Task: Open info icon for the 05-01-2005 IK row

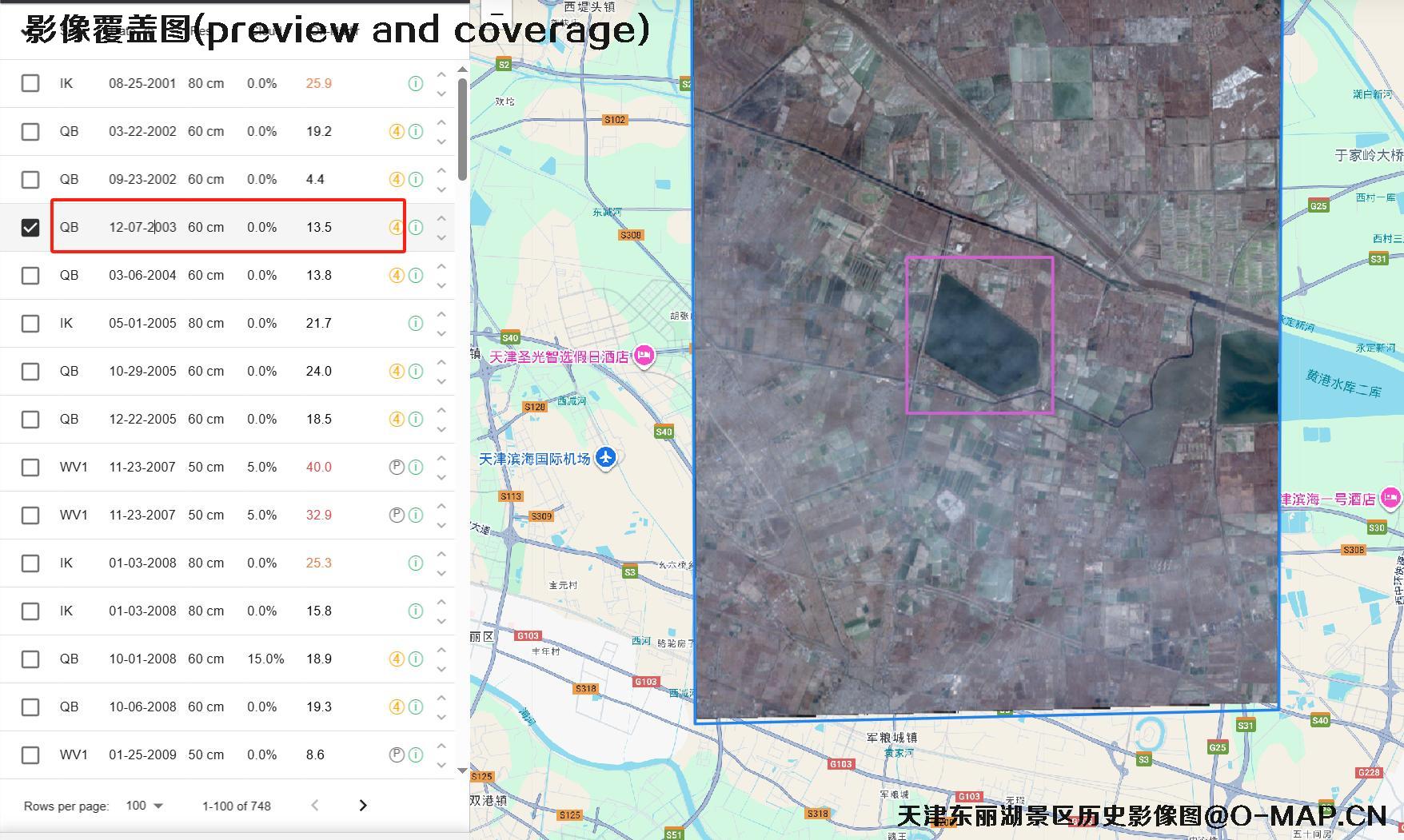Action: [x=415, y=323]
